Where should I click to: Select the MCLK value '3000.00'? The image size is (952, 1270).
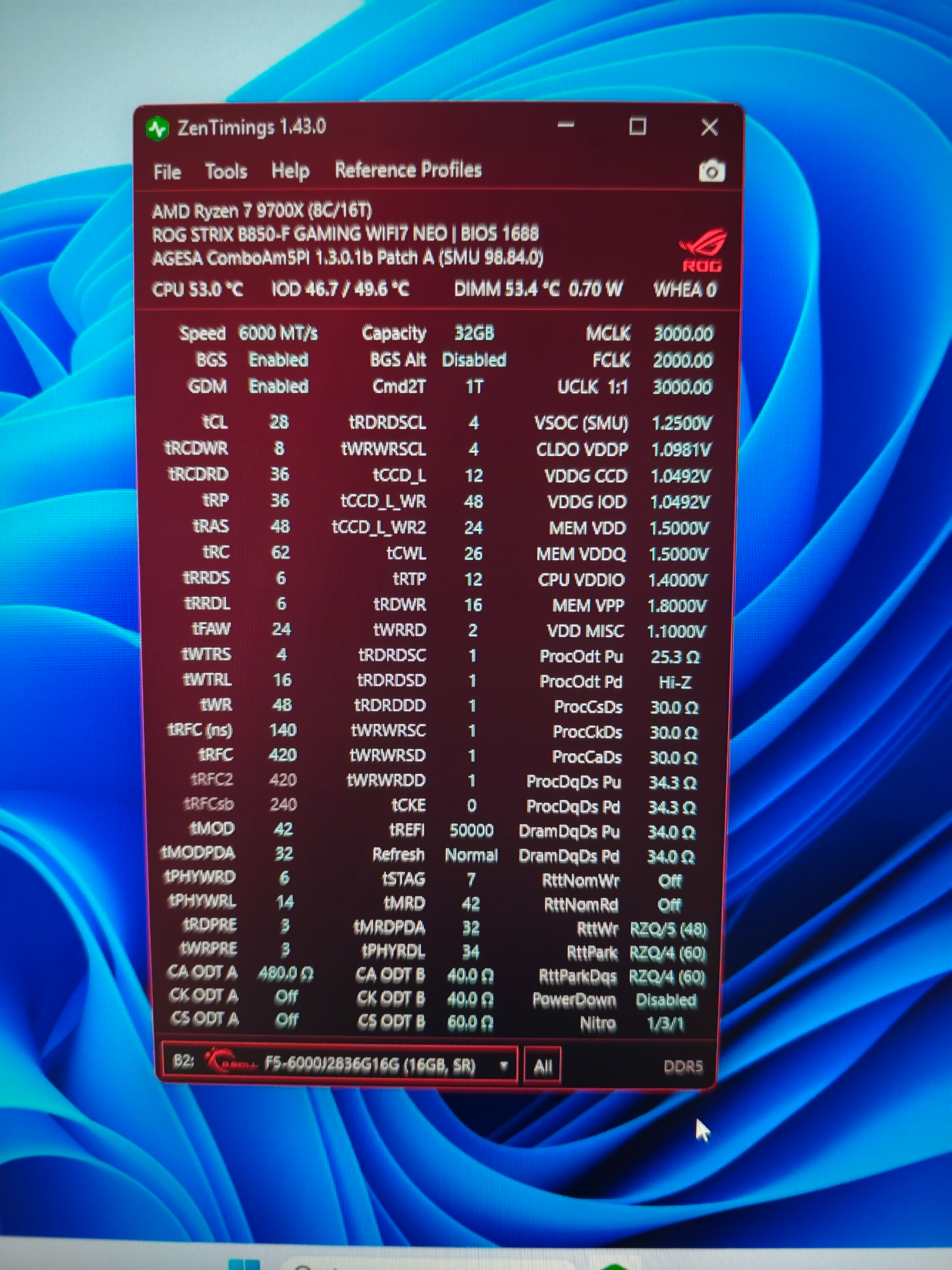coord(683,334)
